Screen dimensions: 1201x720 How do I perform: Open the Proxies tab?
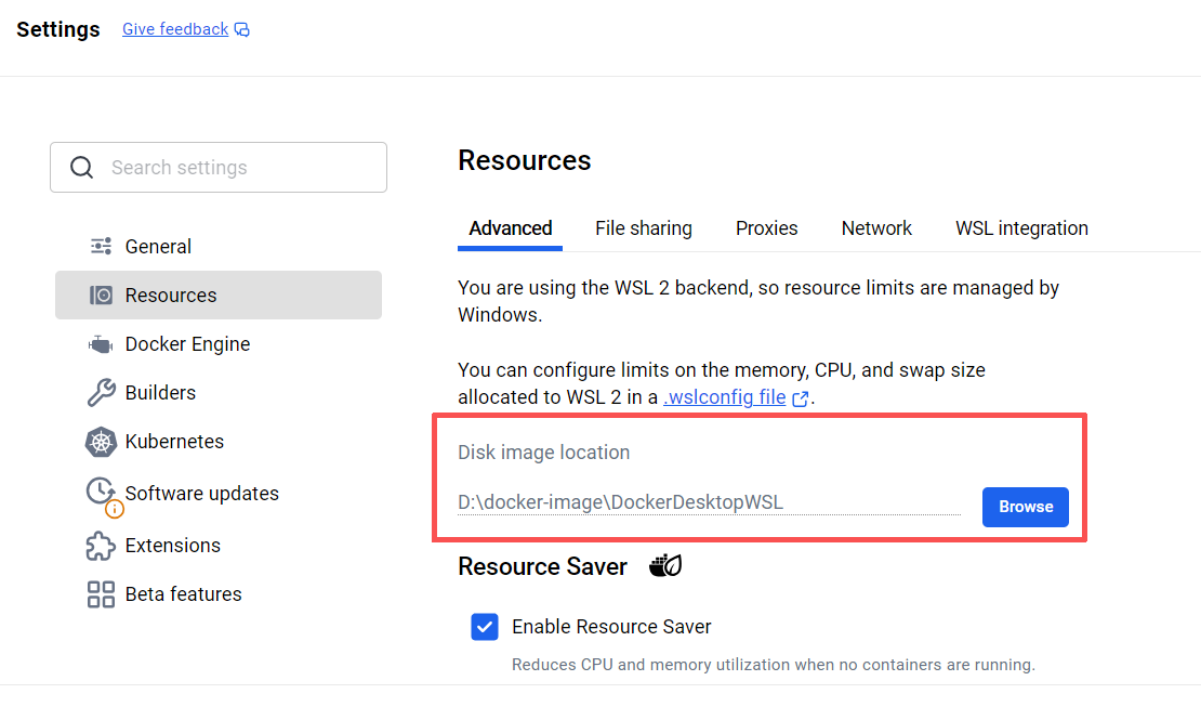tap(766, 228)
